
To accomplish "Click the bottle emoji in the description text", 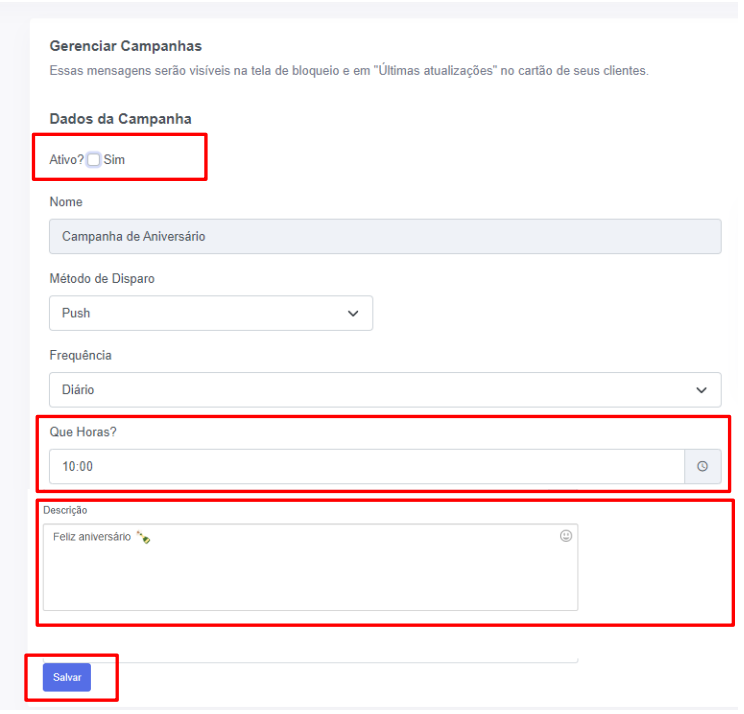I will [x=143, y=537].
